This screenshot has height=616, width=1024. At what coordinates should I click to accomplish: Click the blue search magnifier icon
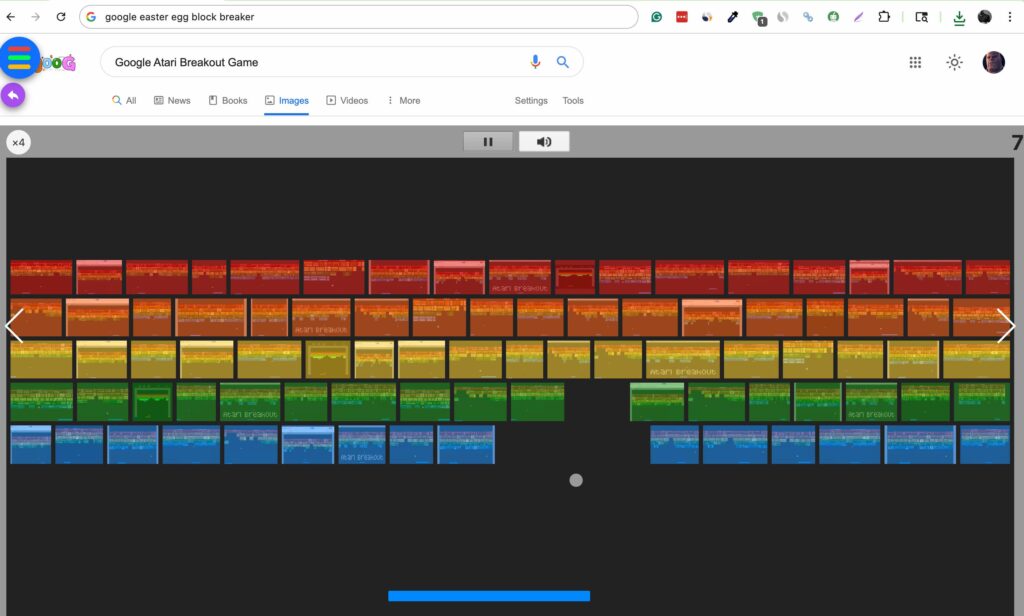tap(563, 62)
